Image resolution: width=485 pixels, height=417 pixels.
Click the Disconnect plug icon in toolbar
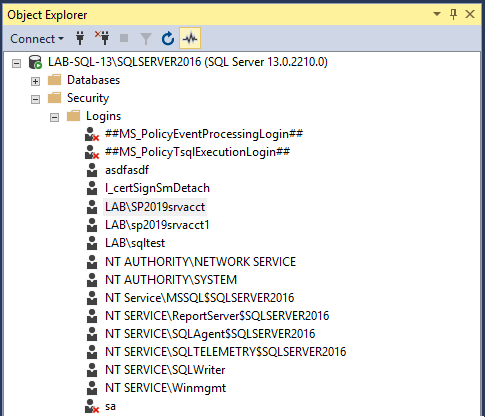(x=102, y=38)
